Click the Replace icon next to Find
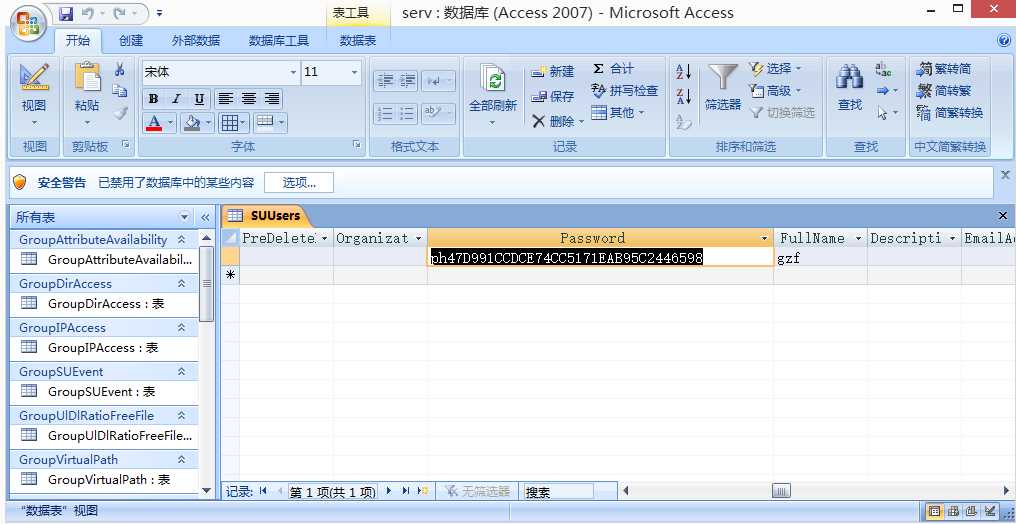The height and width of the screenshot is (524, 1016). coord(883,69)
